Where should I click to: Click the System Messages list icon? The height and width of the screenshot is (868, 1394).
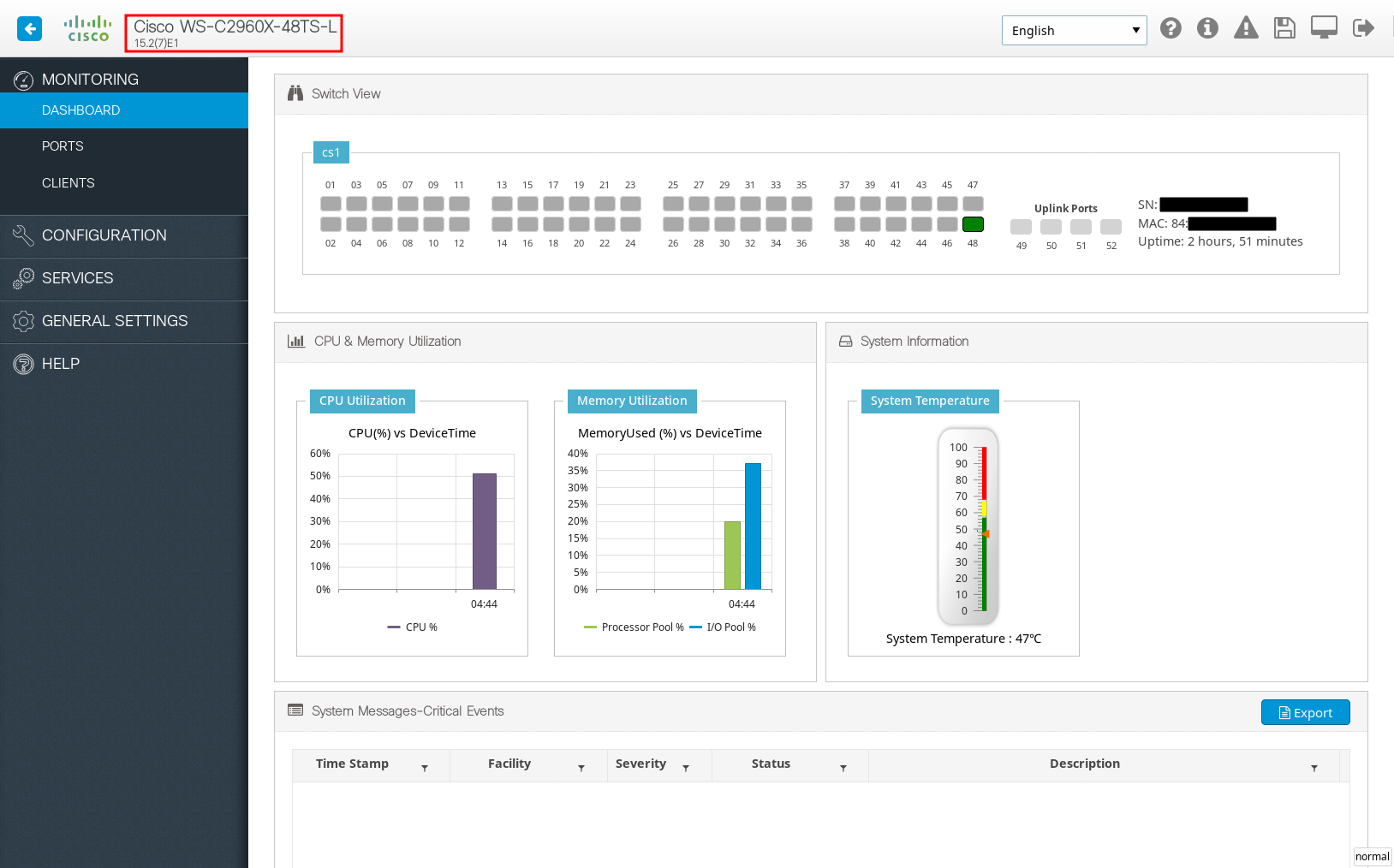[295, 710]
